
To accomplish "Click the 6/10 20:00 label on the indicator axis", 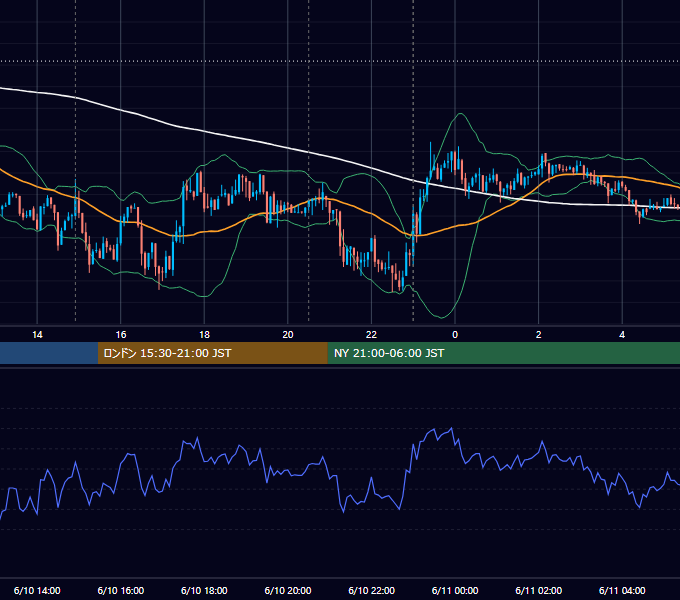I will point(288,590).
